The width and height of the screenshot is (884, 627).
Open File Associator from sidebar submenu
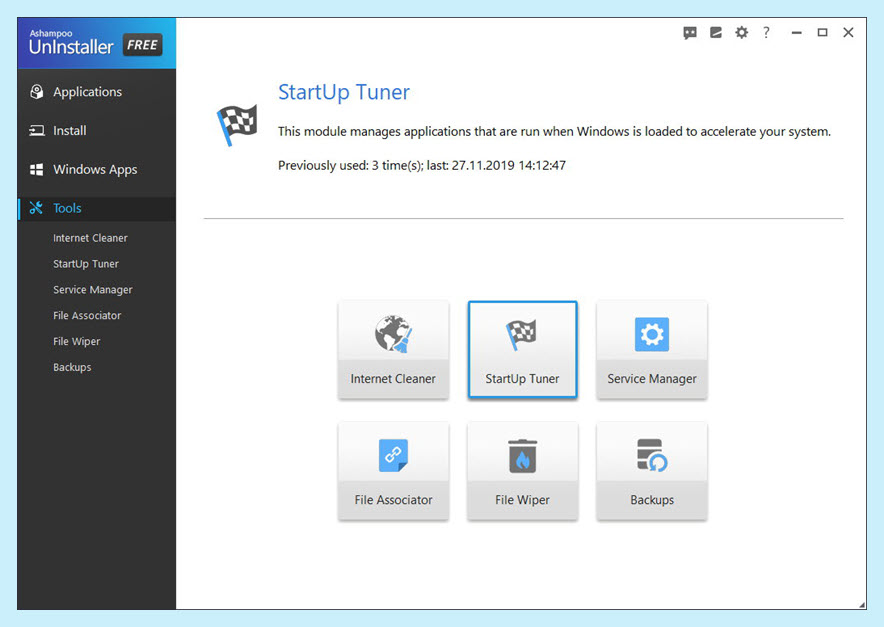point(87,316)
